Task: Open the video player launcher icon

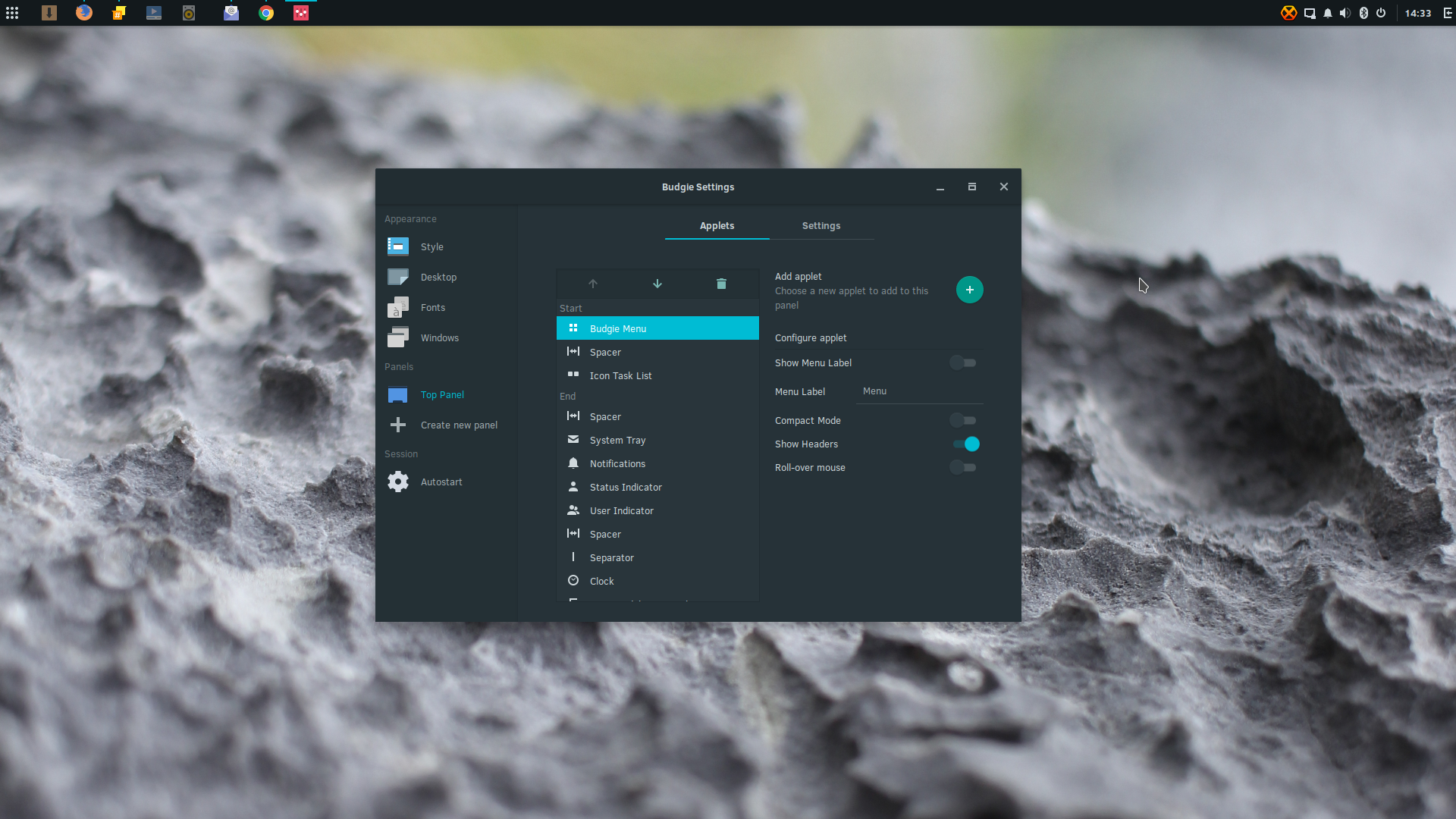Action: pos(154,13)
